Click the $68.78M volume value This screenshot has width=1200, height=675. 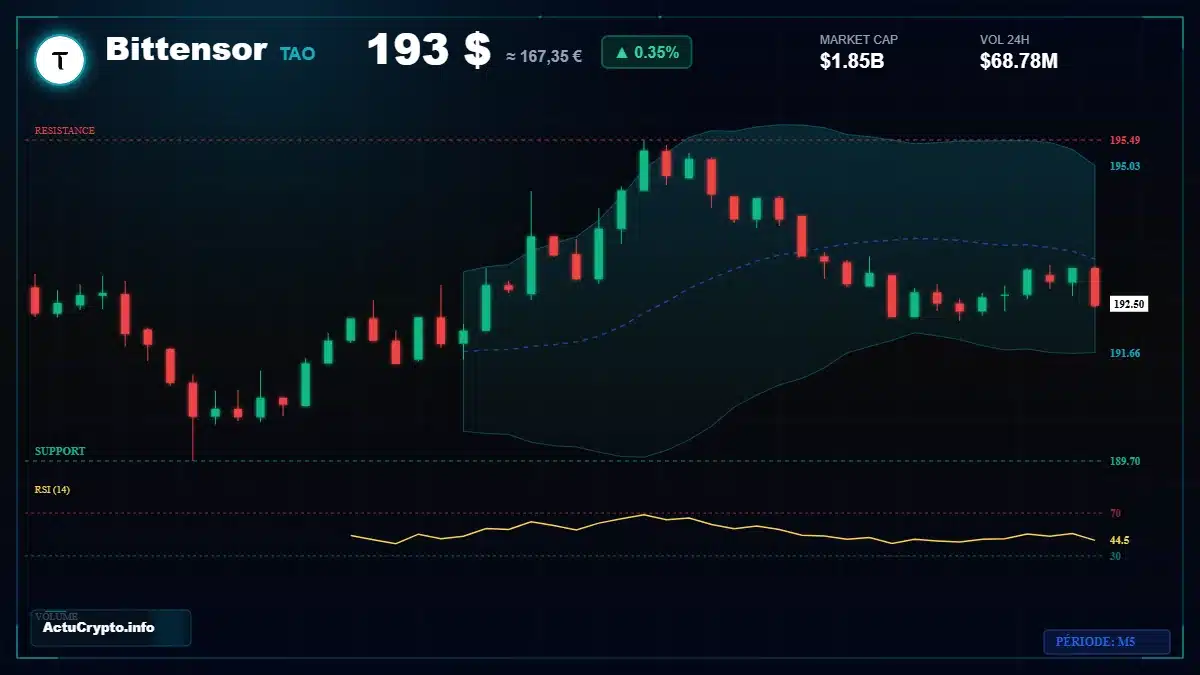point(1019,61)
